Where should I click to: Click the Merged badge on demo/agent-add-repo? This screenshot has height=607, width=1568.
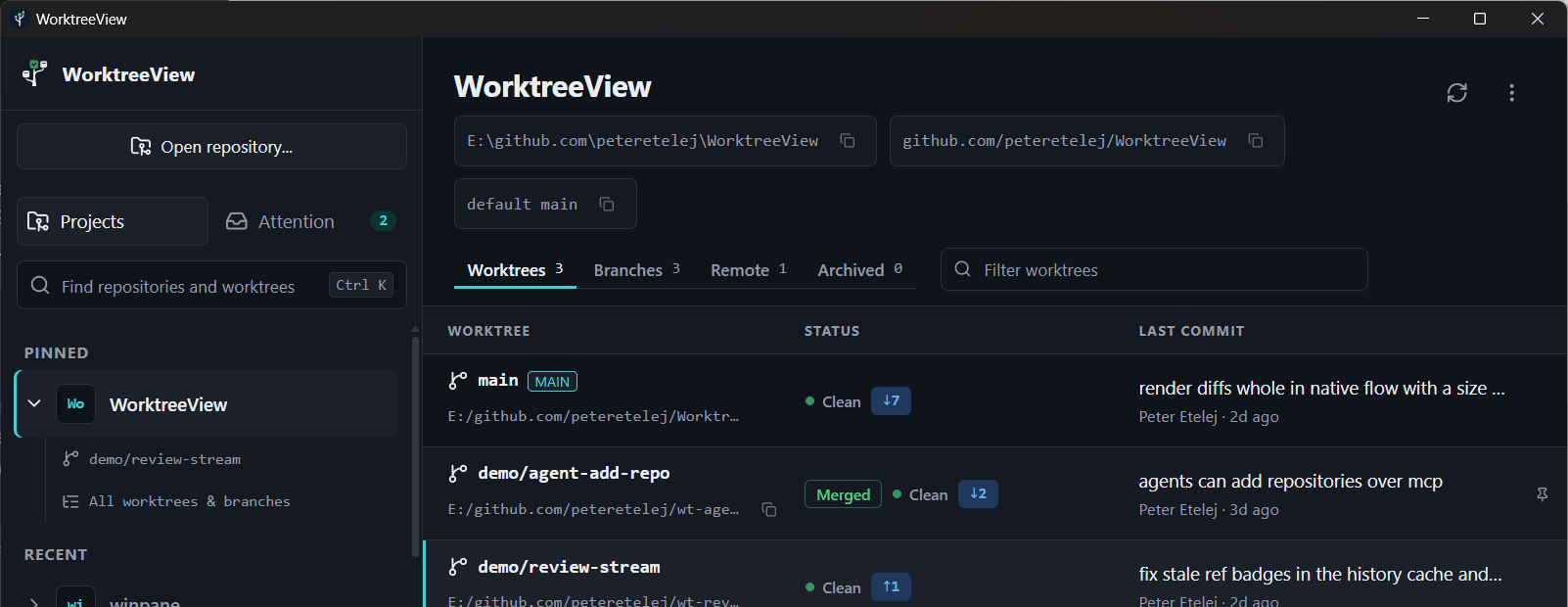843,494
